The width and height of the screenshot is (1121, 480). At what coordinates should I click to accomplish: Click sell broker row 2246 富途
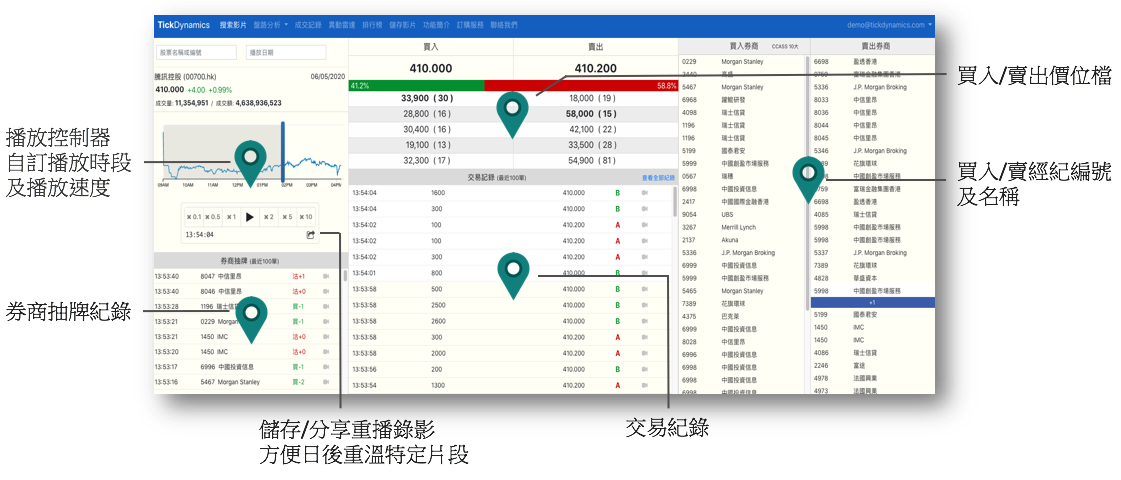pos(872,365)
